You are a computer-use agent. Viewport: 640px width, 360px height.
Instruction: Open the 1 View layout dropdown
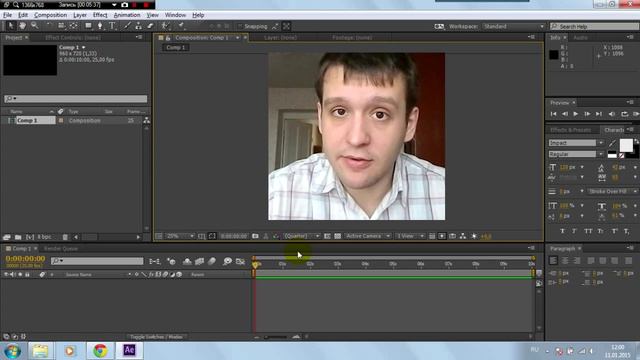pos(410,236)
